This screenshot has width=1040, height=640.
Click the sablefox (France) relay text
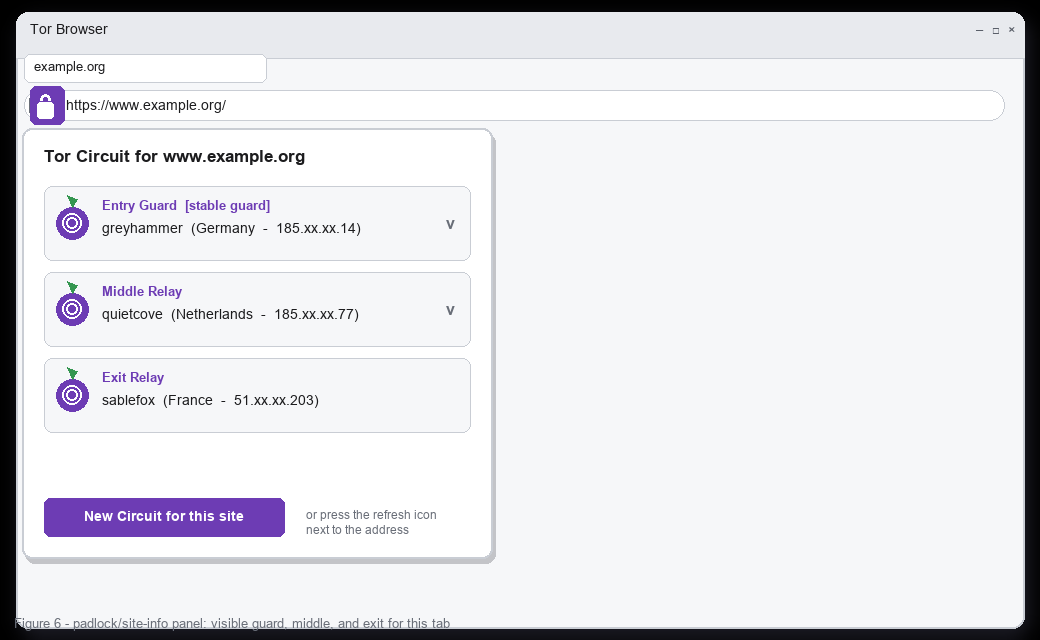pyautogui.click(x=210, y=401)
